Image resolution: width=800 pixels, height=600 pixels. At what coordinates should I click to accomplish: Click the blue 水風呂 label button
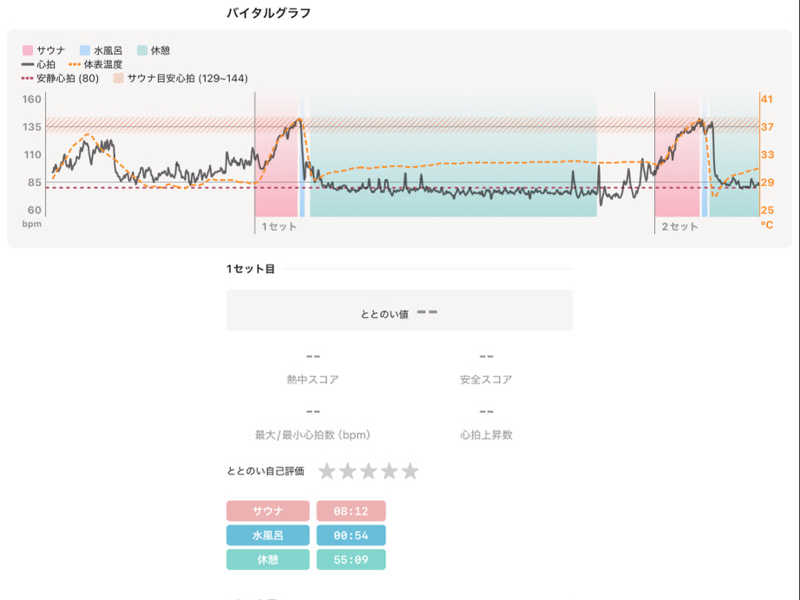pyautogui.click(x=268, y=535)
